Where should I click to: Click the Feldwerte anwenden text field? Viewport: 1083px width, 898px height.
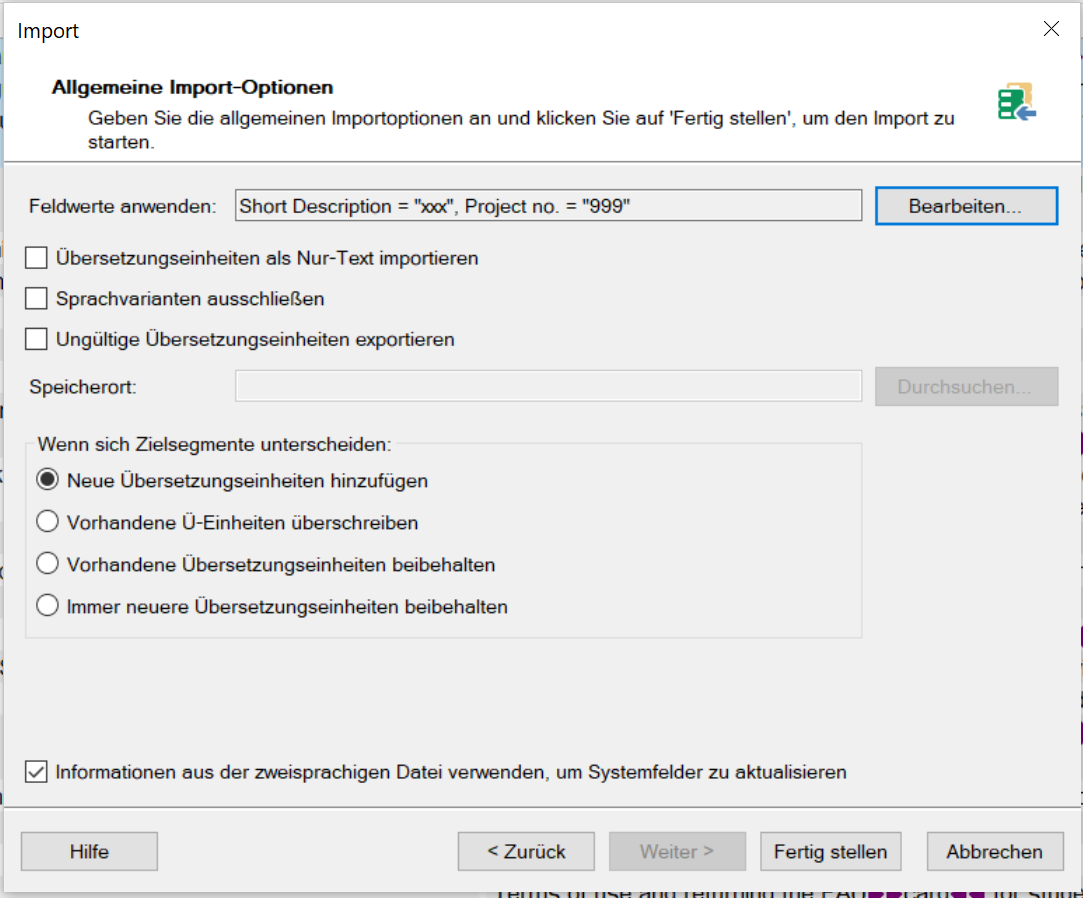[548, 206]
